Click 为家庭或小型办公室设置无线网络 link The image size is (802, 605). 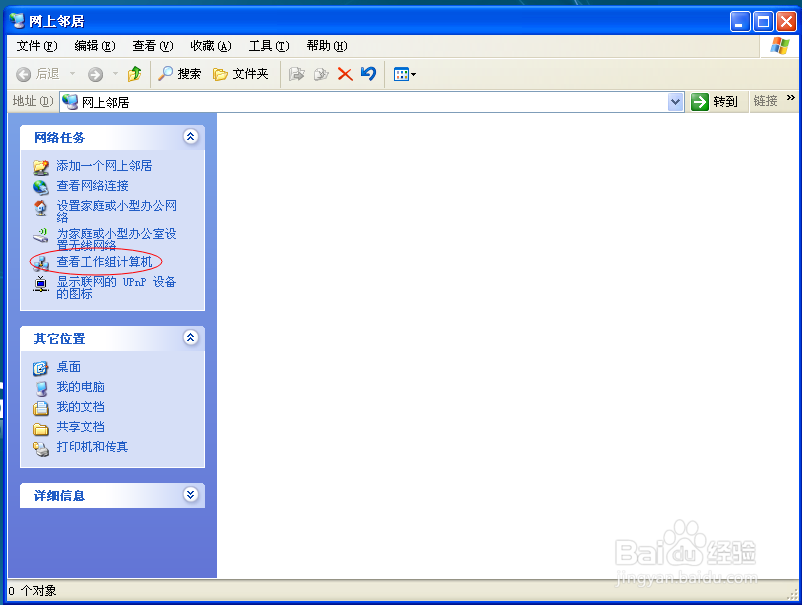tap(116, 239)
